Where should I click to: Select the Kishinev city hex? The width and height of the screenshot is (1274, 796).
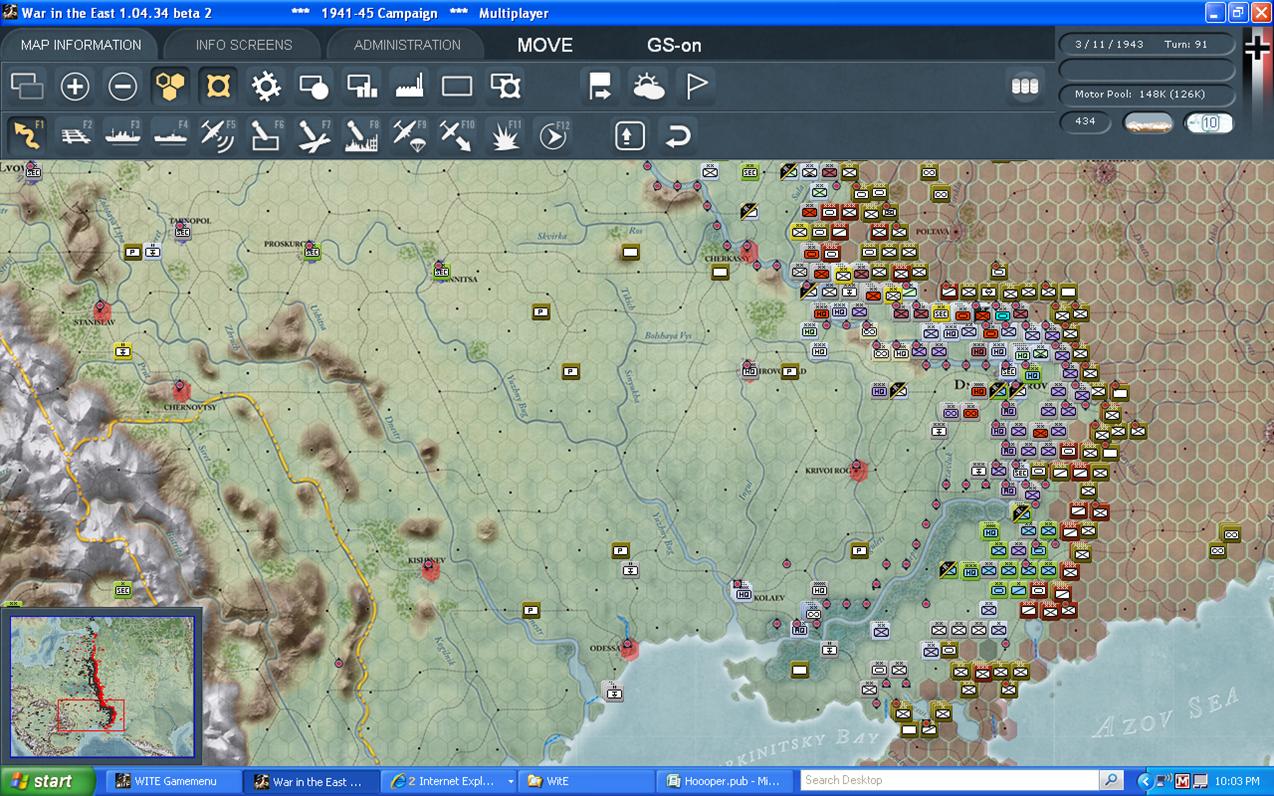[x=430, y=570]
